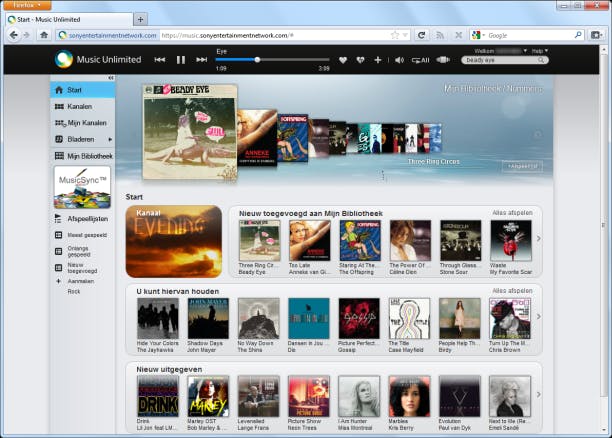Screen dimensions: 612x438
Task: Open Mijn Kanalen in the sidebar
Action: coord(83,123)
